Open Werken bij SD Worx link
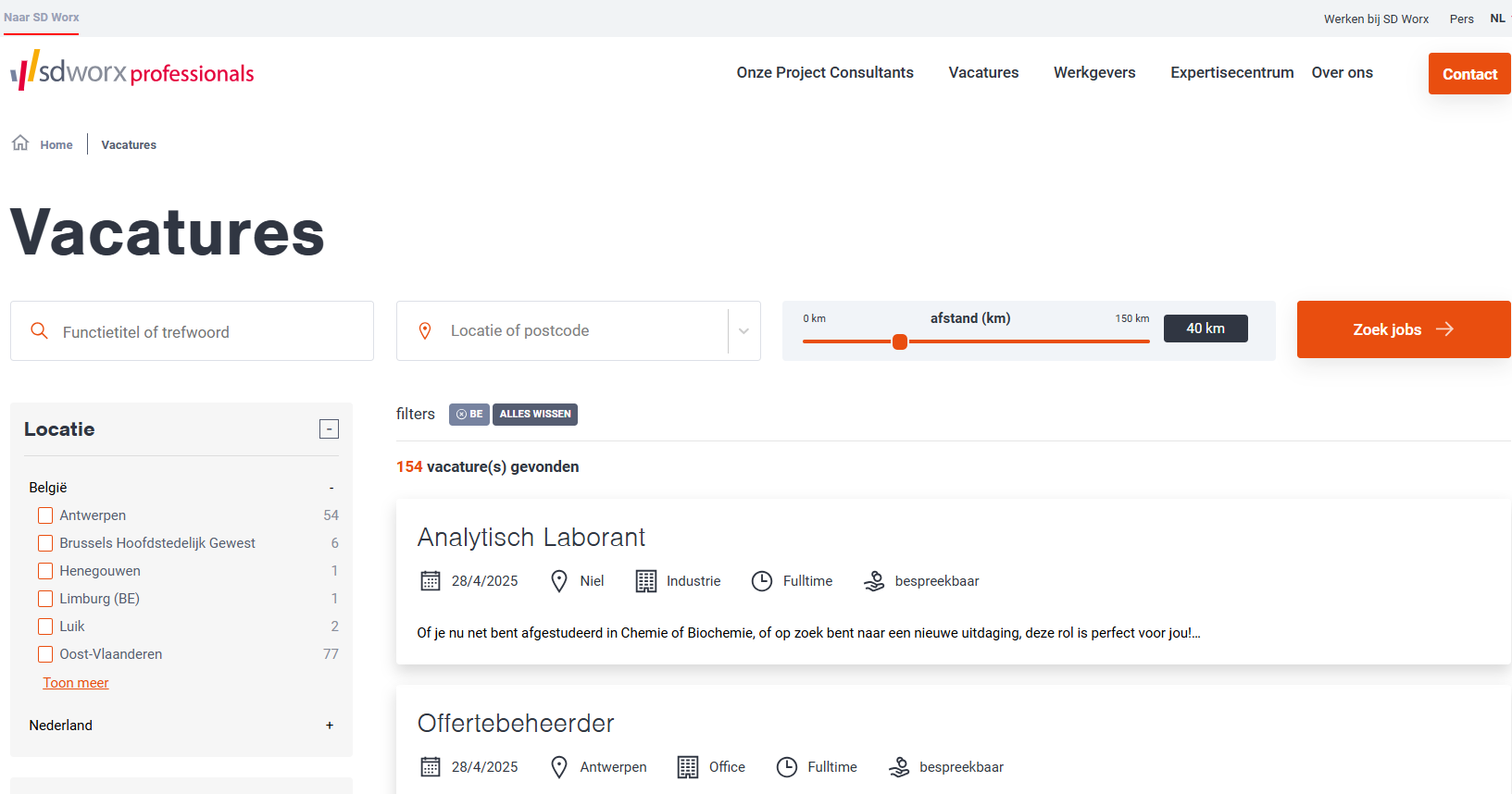Viewport: 1512px width, 794px height. tap(1376, 19)
